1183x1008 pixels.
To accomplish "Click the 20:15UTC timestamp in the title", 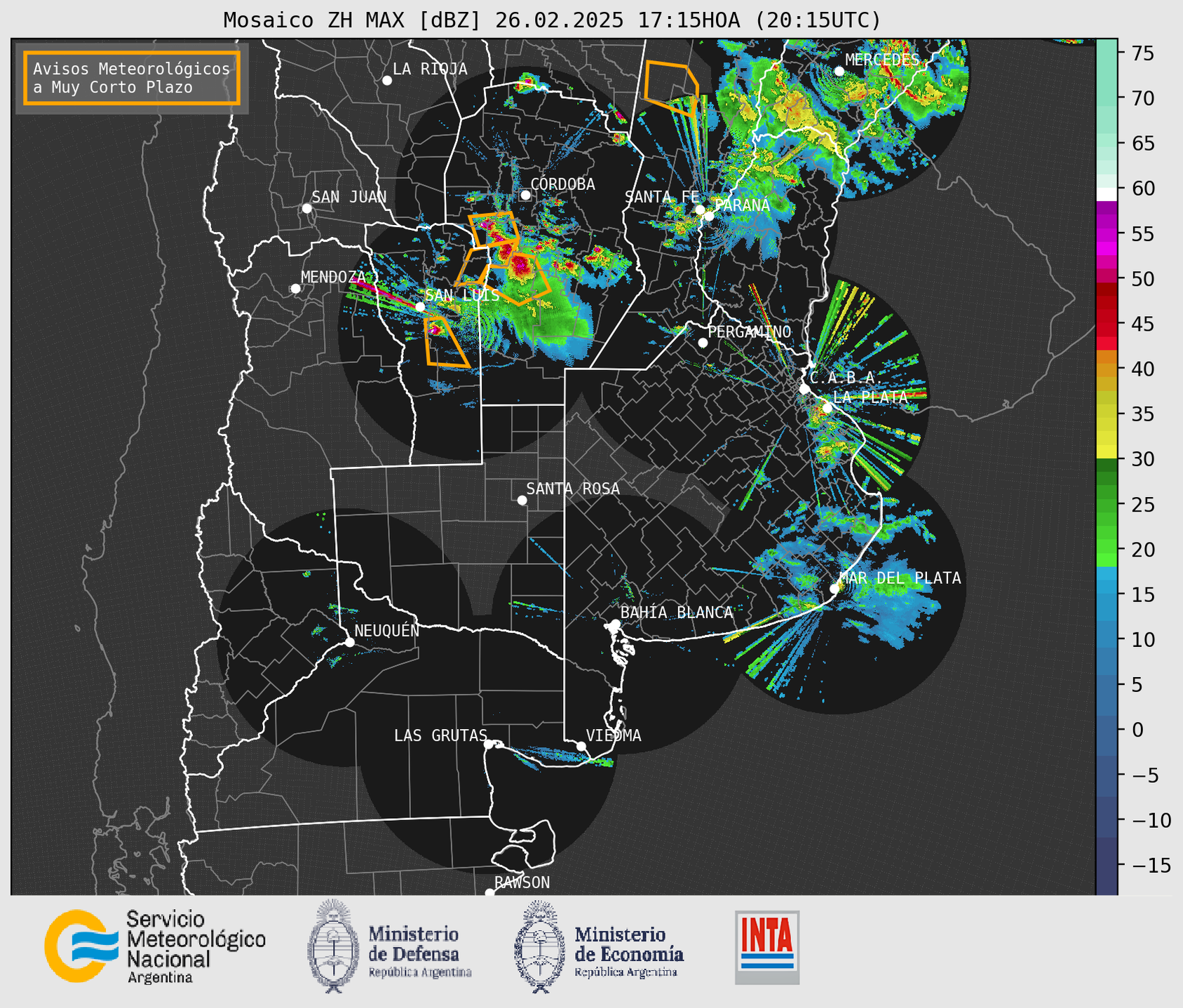I will click(x=817, y=20).
